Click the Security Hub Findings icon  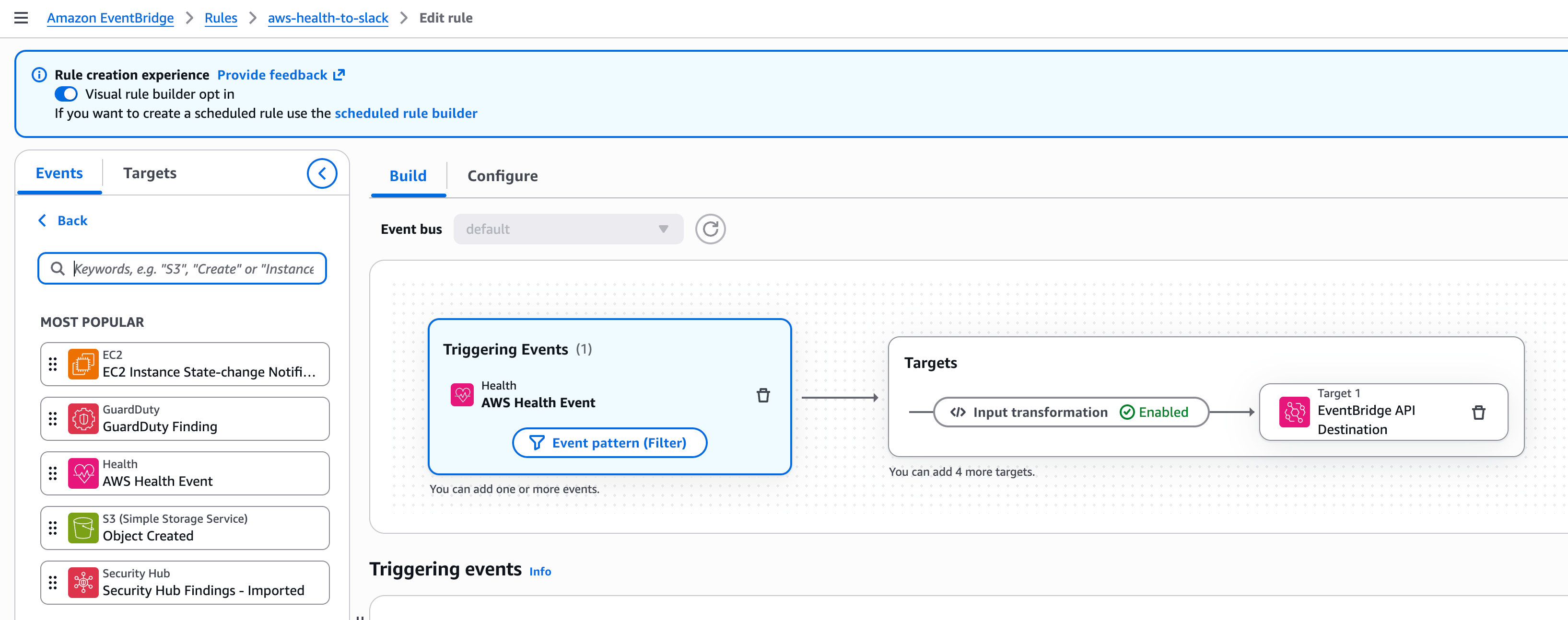click(83, 582)
